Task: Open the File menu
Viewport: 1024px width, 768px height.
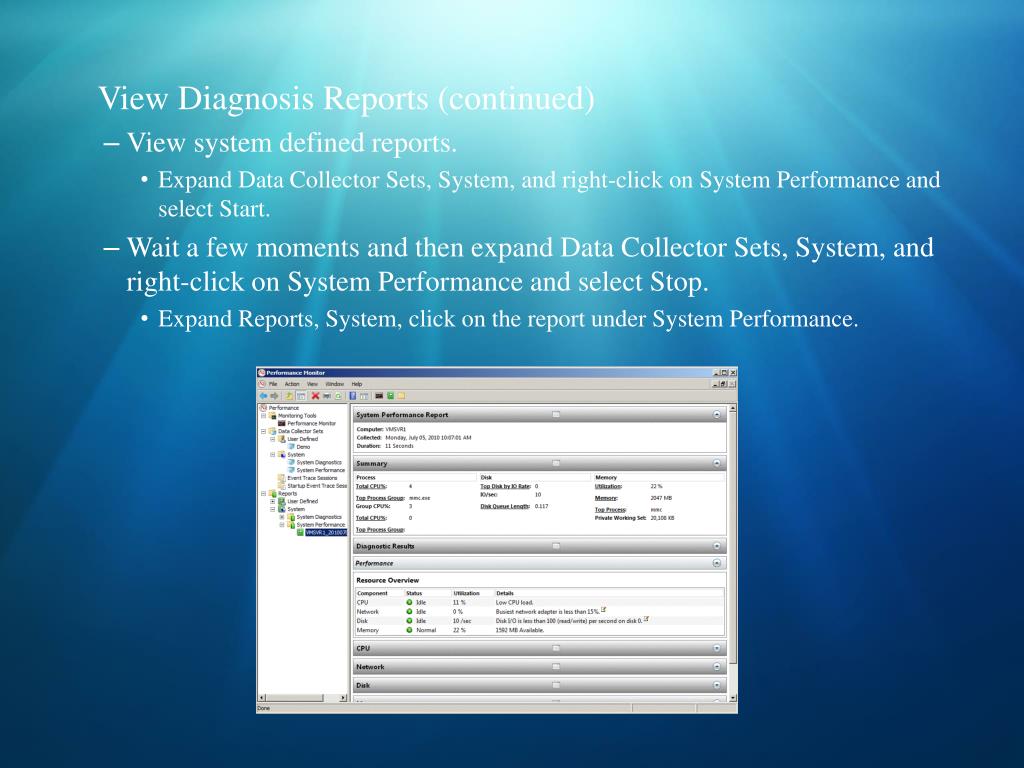Action: pos(273,384)
